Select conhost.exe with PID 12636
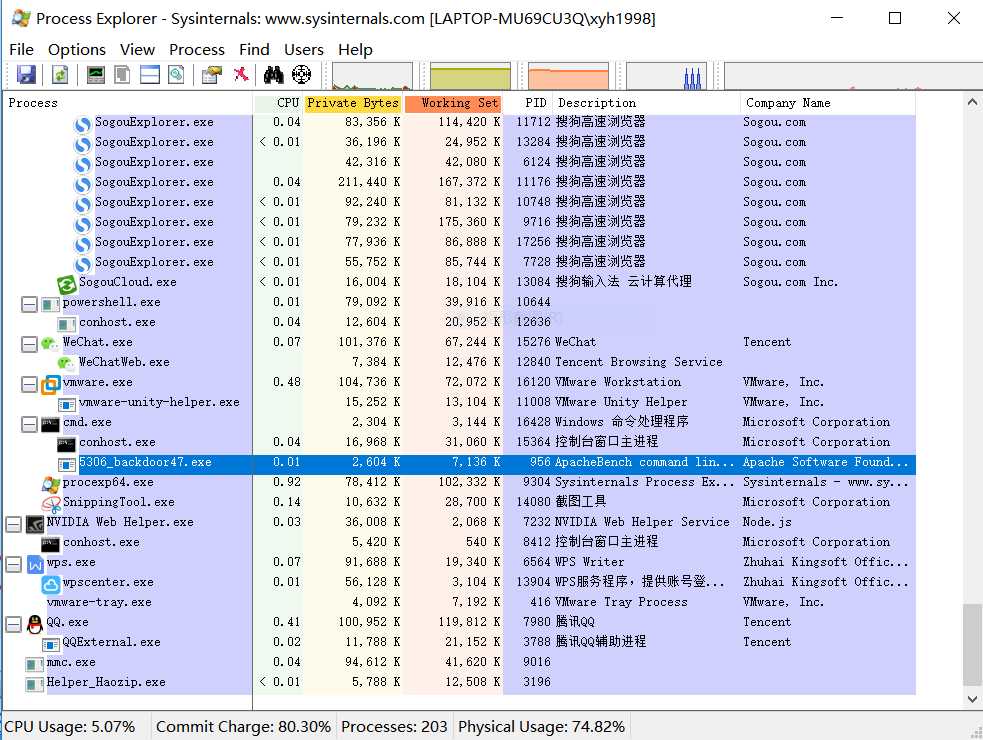983x740 pixels. [x=117, y=322]
